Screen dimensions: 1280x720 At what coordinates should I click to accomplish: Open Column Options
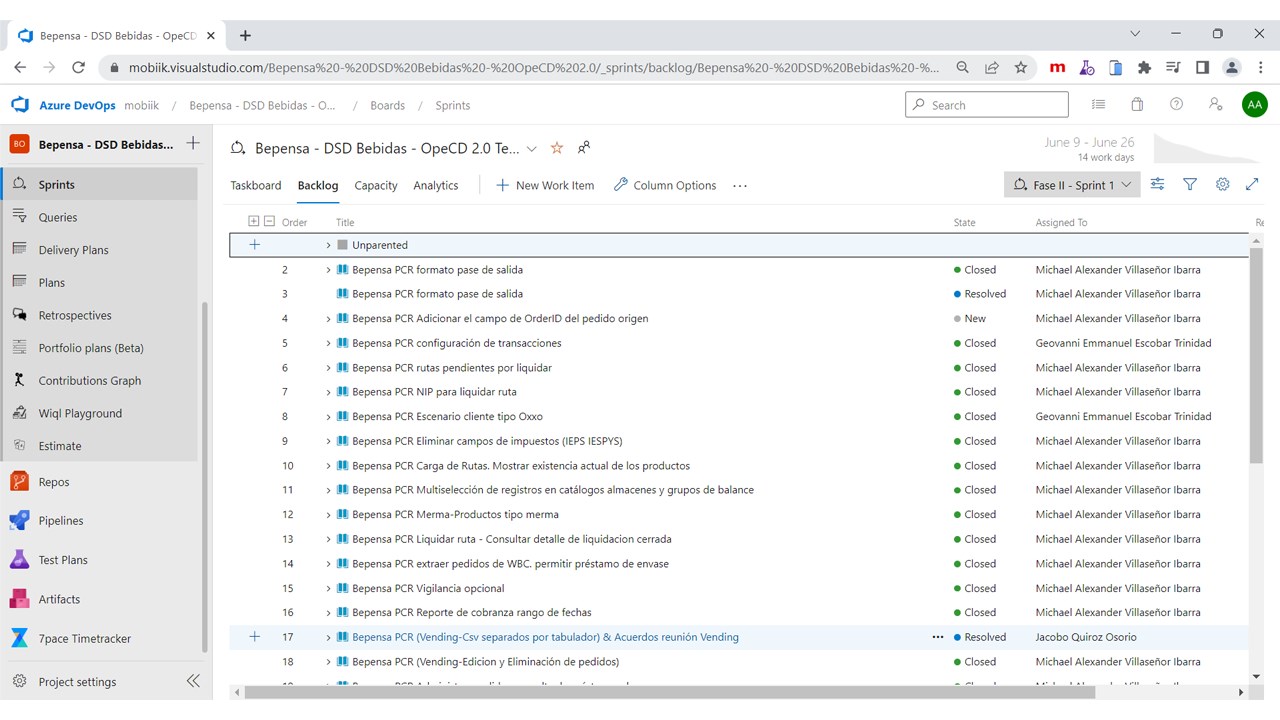(665, 185)
